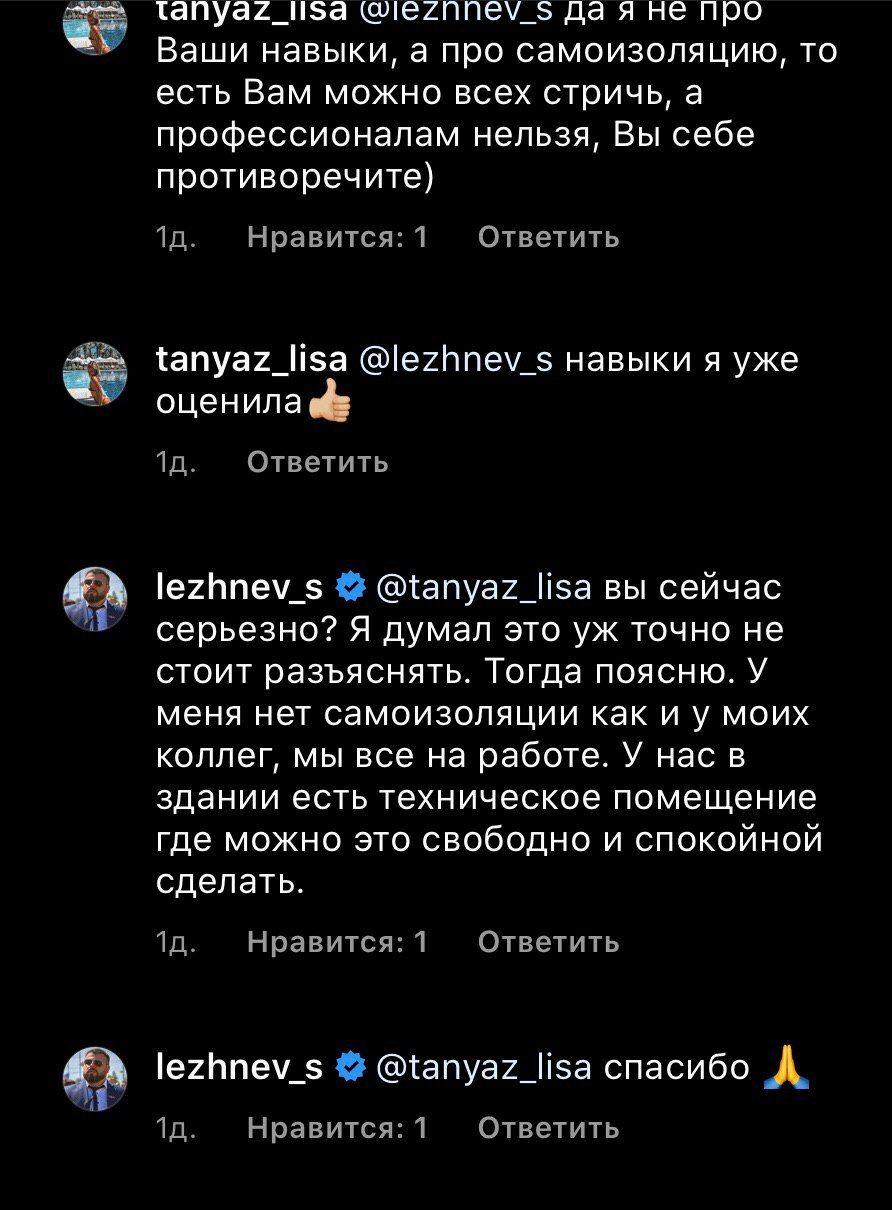Open username tanyaz_lisa on "навыки я уже оценила" comment
Screen dimensions: 892x1210
pos(252,359)
